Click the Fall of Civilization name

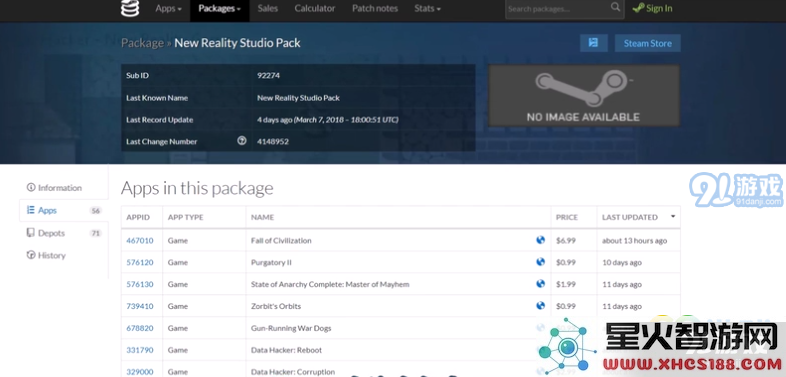(281, 241)
